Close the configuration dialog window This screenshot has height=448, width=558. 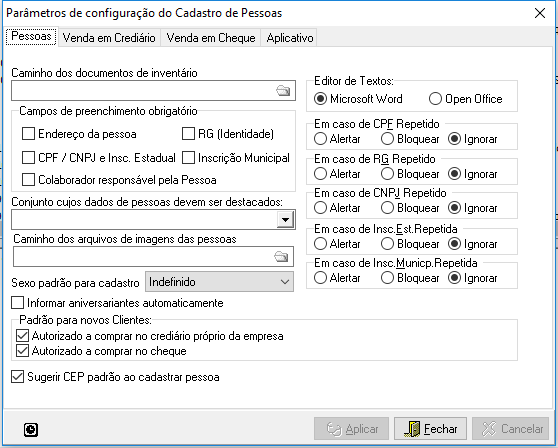tap(540, 13)
